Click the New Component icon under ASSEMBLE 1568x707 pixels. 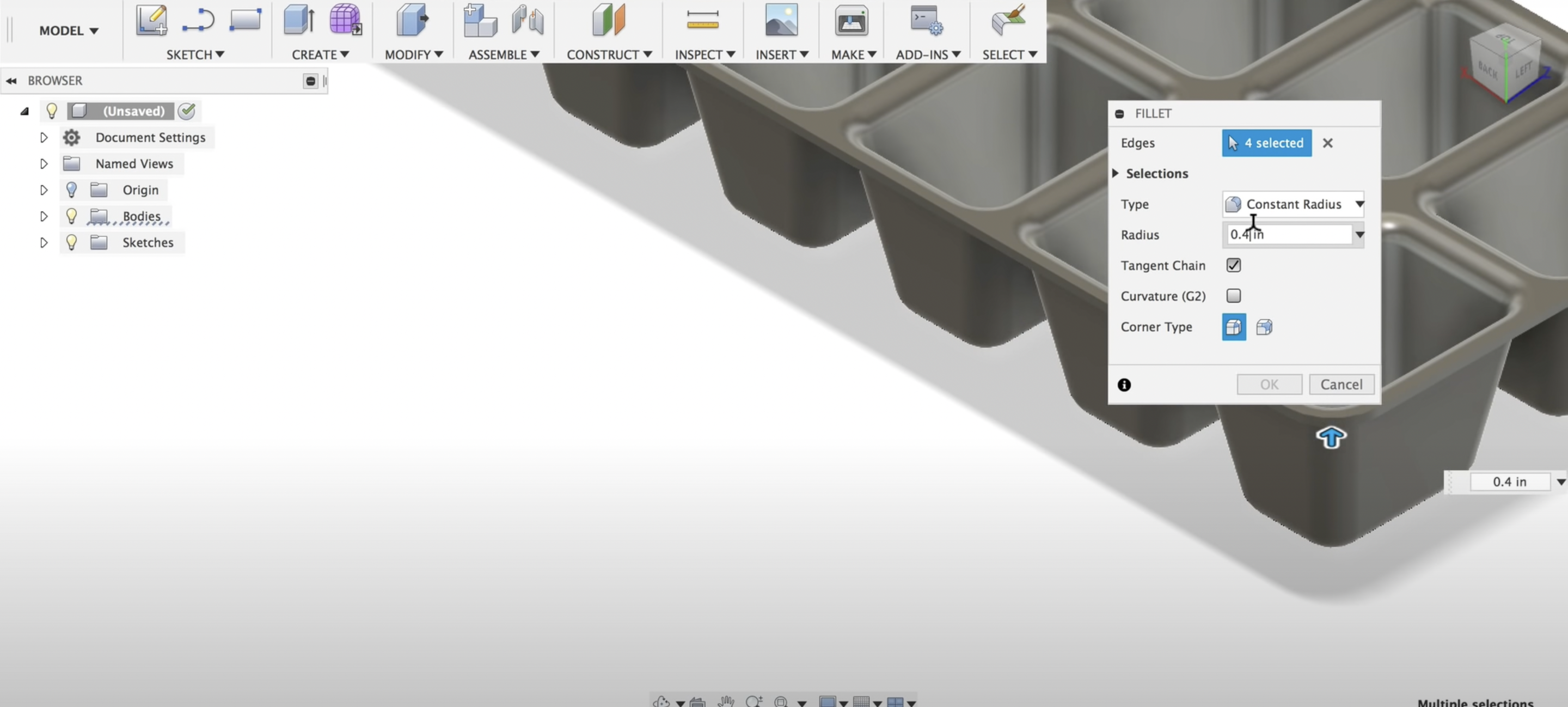pos(480,20)
